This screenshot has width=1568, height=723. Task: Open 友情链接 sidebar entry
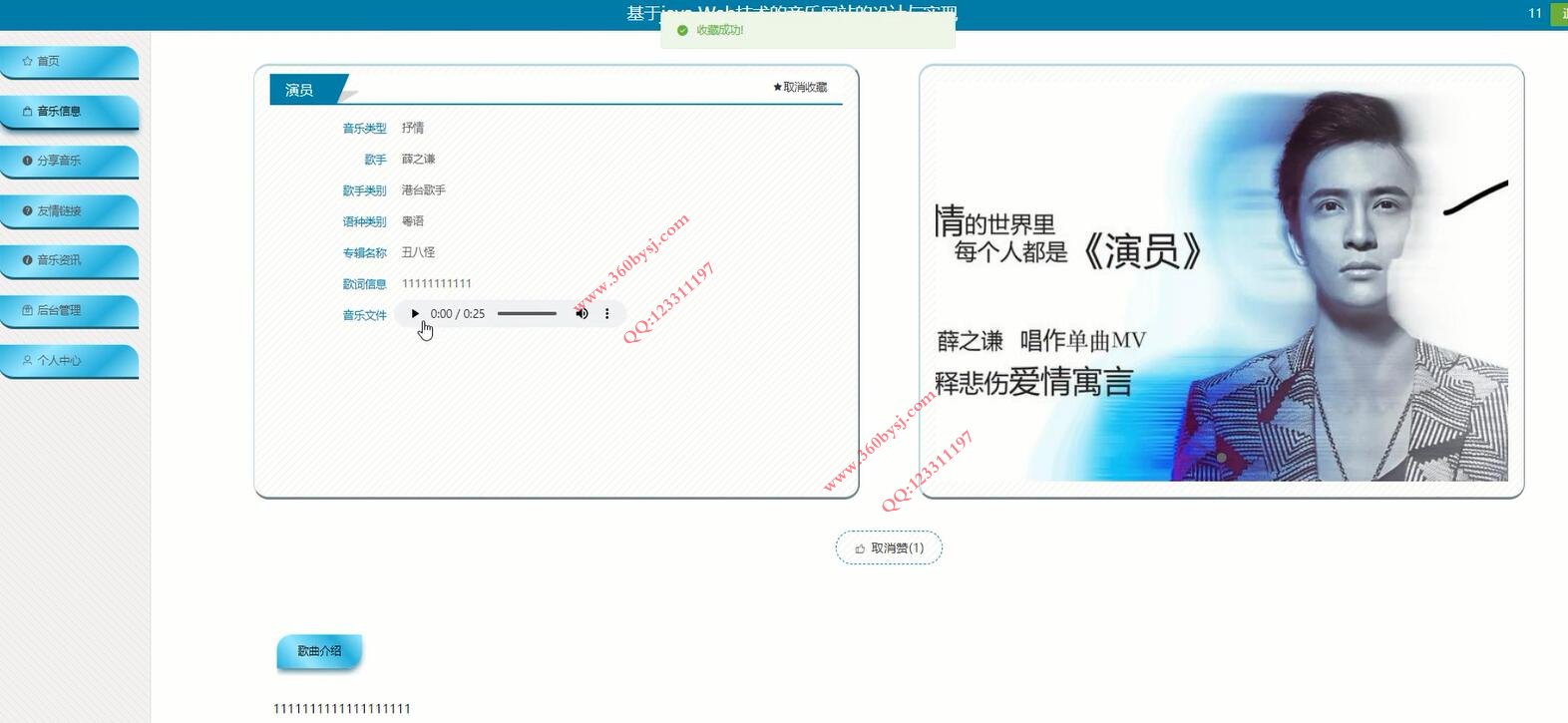69,211
